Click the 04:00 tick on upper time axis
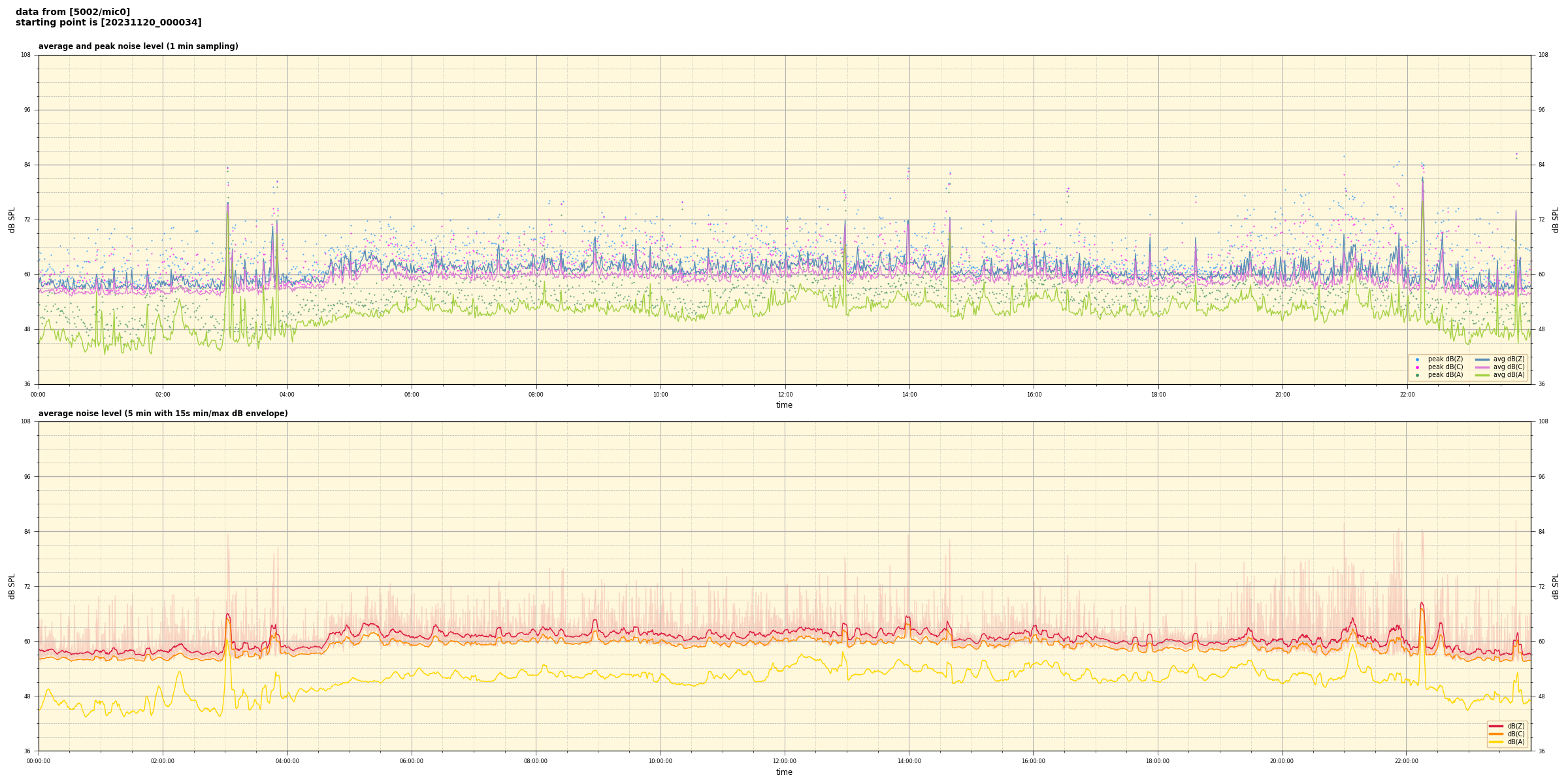 pos(287,395)
